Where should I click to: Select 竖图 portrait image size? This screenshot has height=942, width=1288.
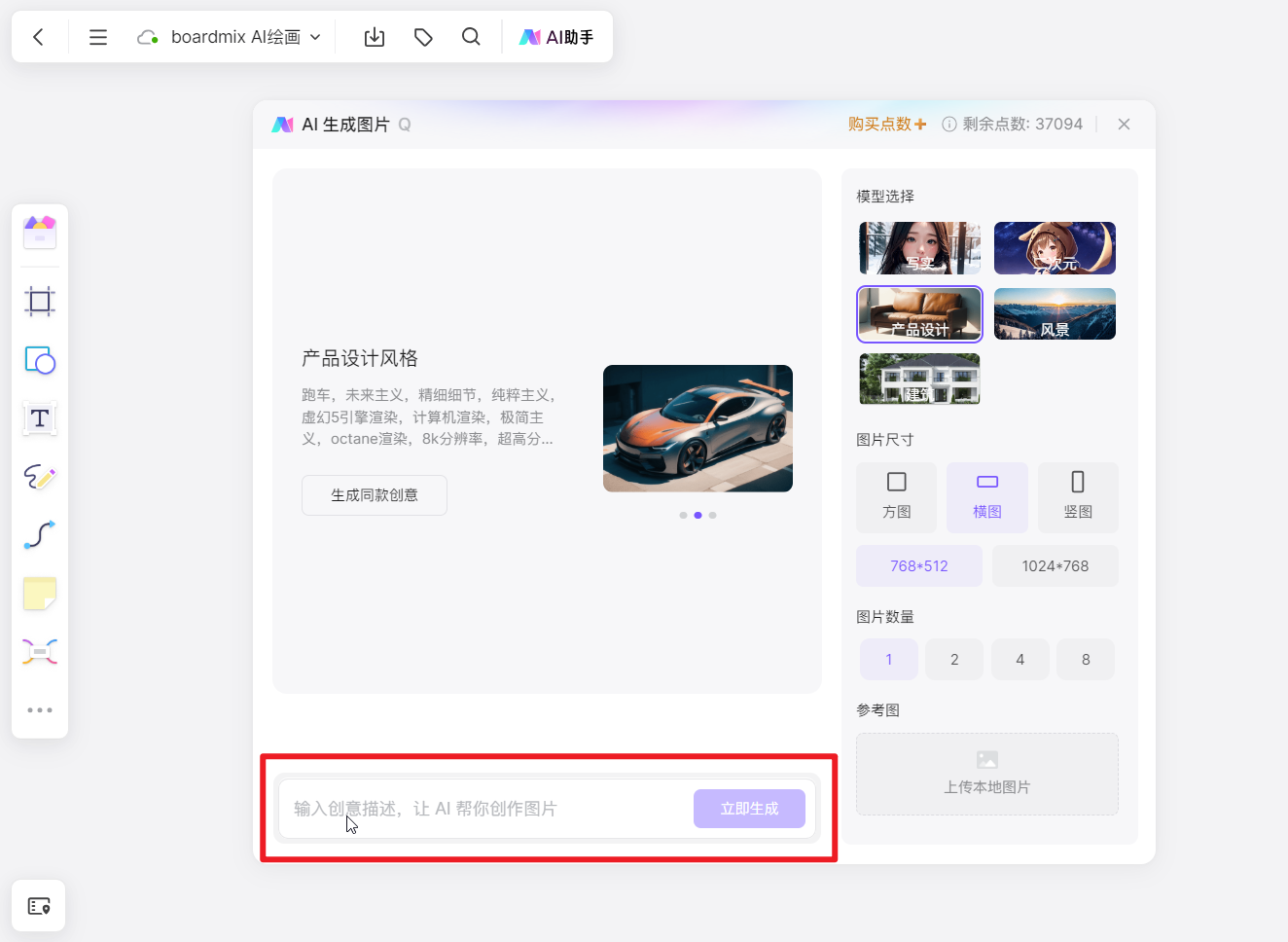tap(1078, 497)
